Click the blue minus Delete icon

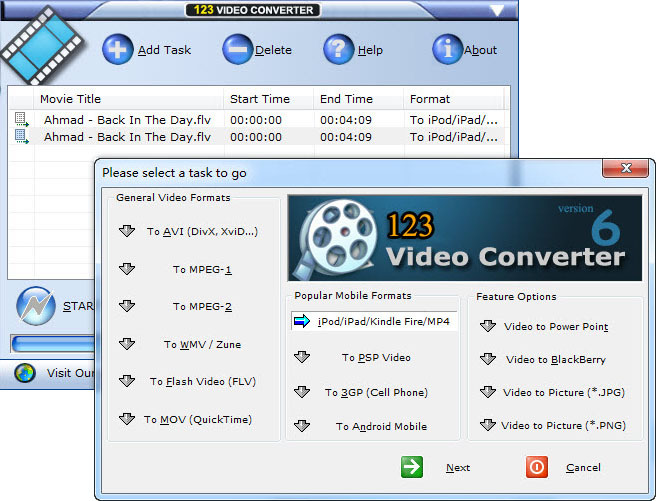click(x=238, y=49)
